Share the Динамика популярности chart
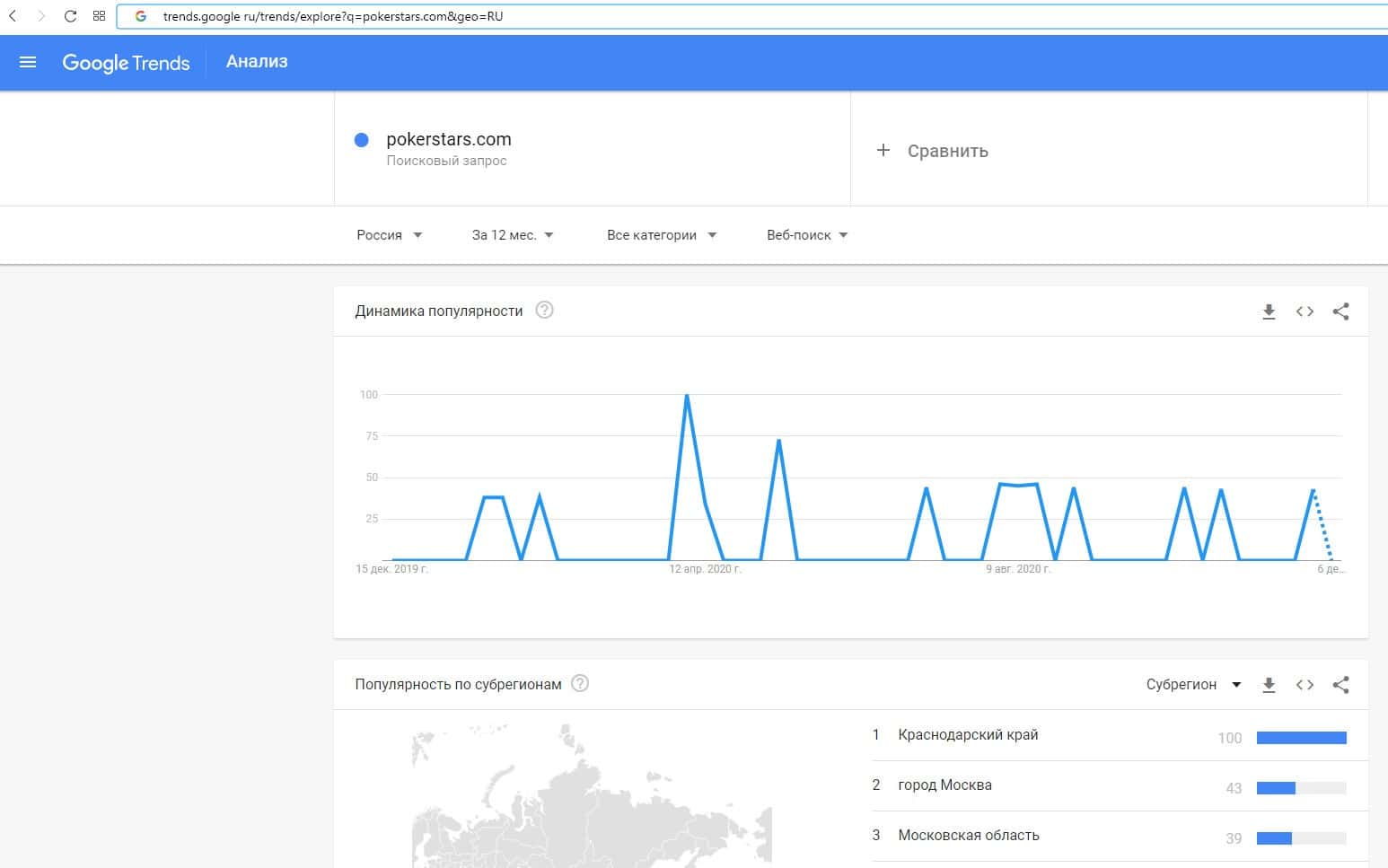1388x868 pixels. click(x=1340, y=311)
